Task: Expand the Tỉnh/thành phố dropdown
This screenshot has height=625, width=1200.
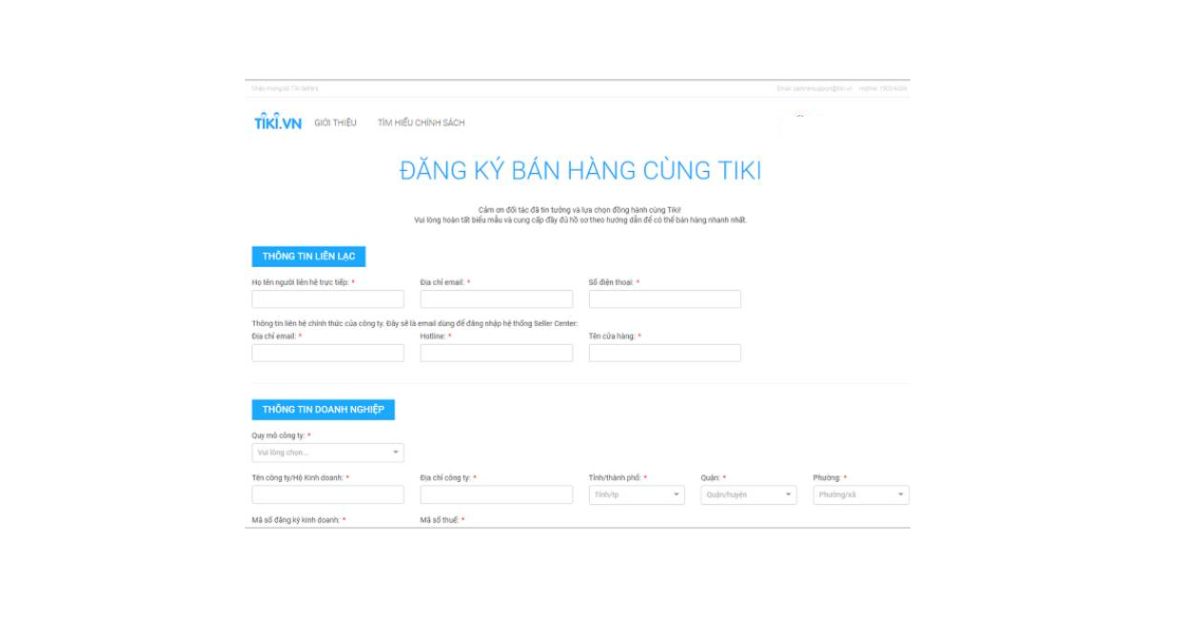Action: (x=637, y=495)
